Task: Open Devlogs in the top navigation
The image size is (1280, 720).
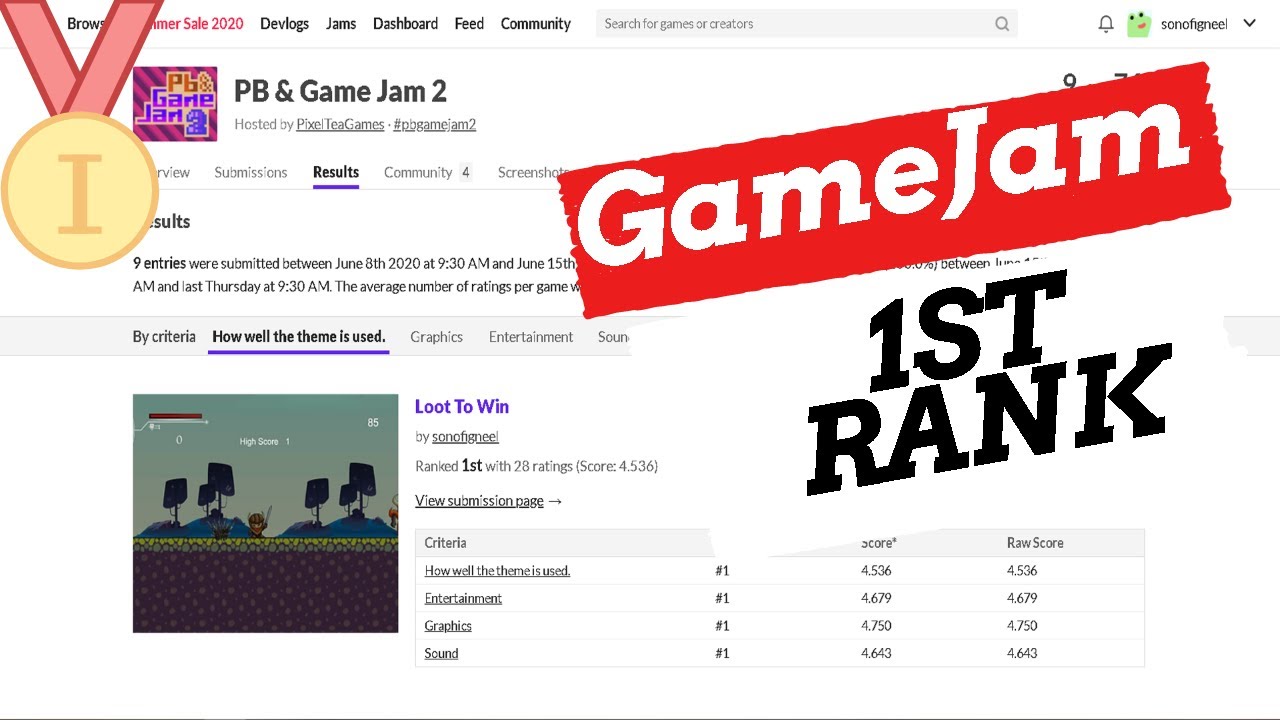Action: pyautogui.click(x=285, y=24)
